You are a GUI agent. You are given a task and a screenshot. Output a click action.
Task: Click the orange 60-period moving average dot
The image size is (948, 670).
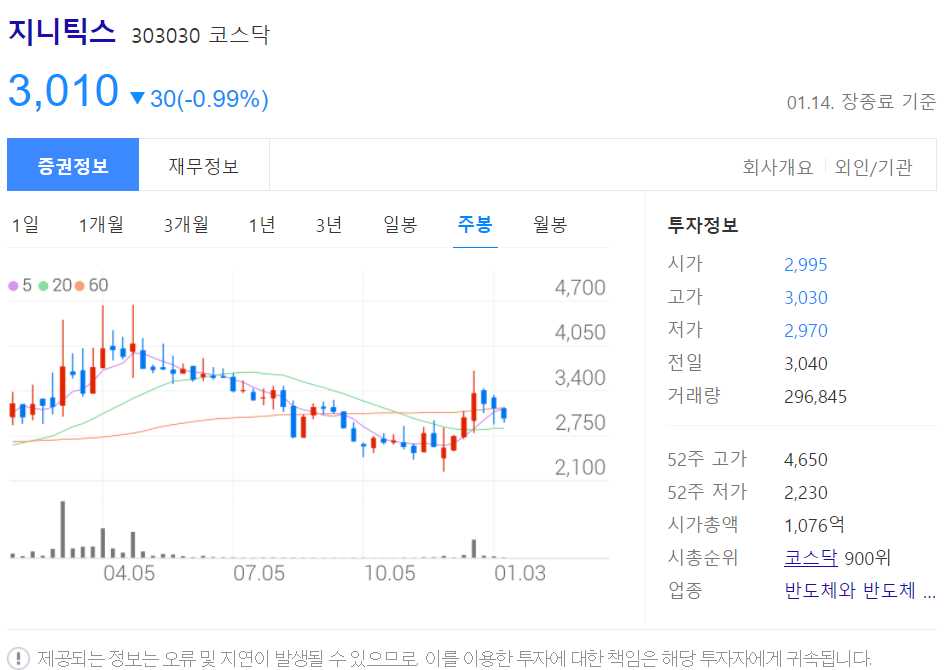(x=79, y=285)
